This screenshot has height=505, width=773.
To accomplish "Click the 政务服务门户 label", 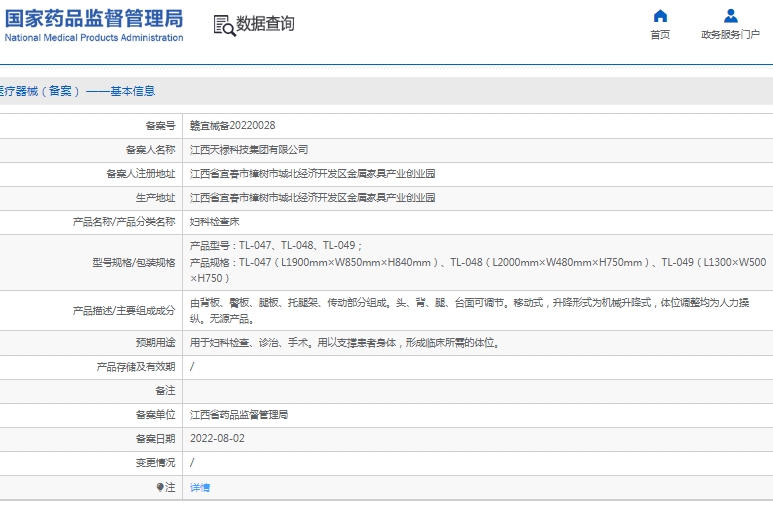I will pyautogui.click(x=731, y=35).
